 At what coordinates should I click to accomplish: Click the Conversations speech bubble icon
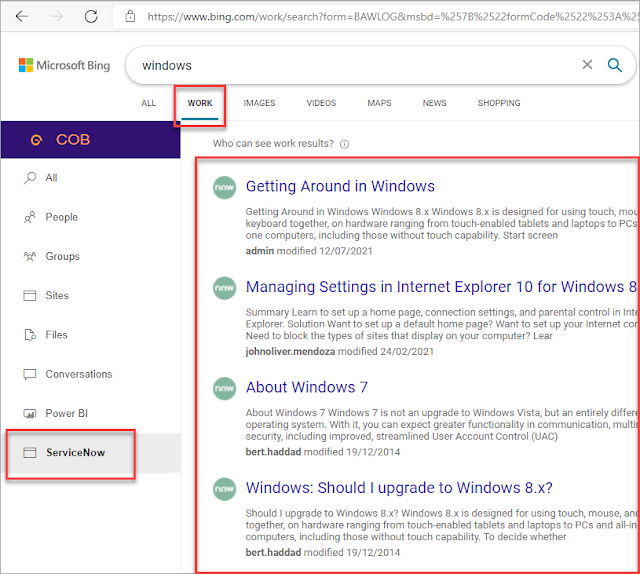pos(30,374)
